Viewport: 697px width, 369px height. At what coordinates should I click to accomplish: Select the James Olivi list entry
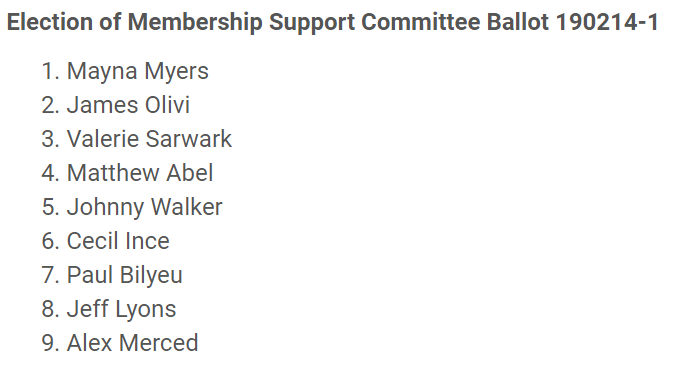(128, 105)
